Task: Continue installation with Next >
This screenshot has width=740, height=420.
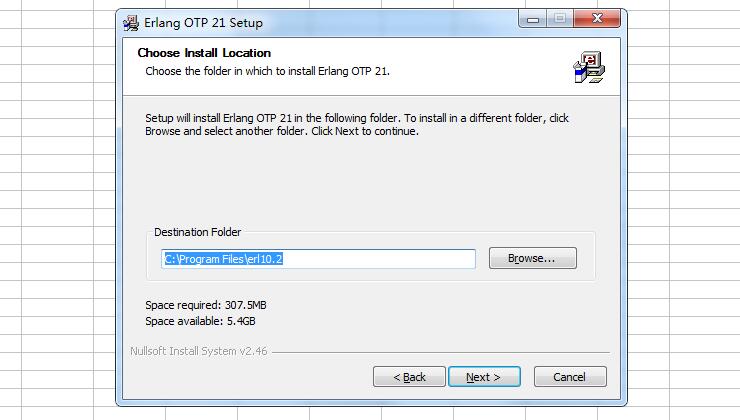Action: (x=484, y=377)
